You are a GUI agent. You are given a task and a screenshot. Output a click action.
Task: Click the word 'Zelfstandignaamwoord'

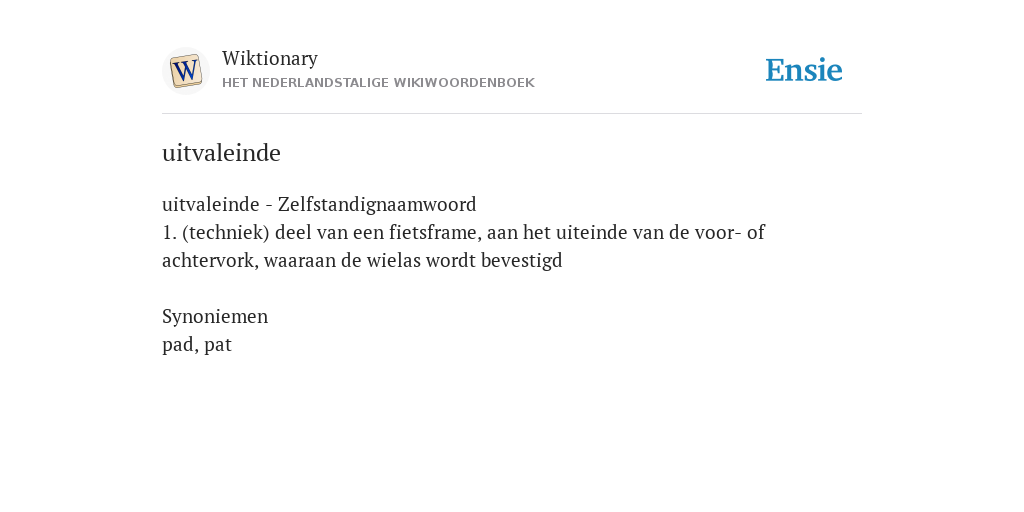pos(377,204)
